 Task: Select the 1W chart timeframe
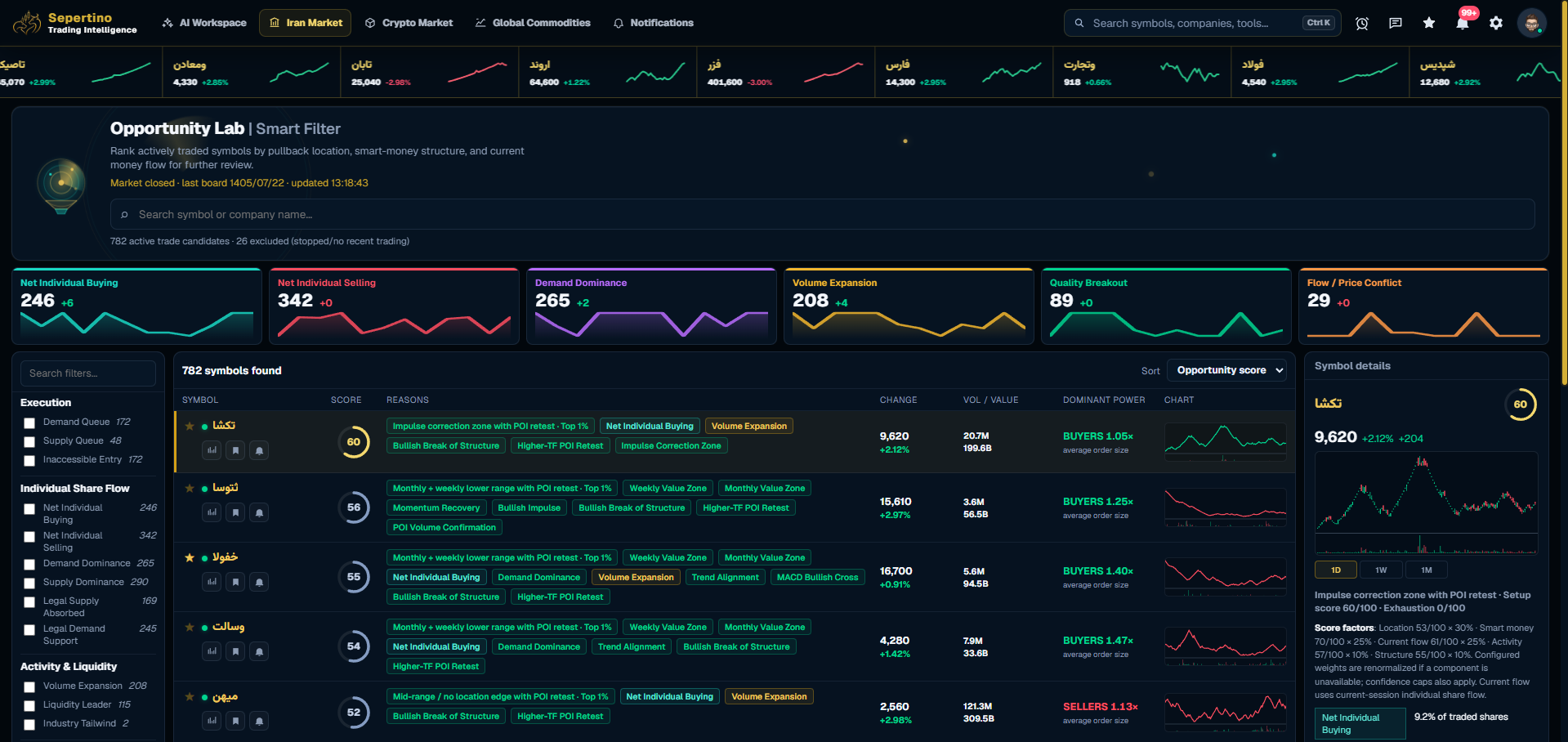click(x=1381, y=570)
